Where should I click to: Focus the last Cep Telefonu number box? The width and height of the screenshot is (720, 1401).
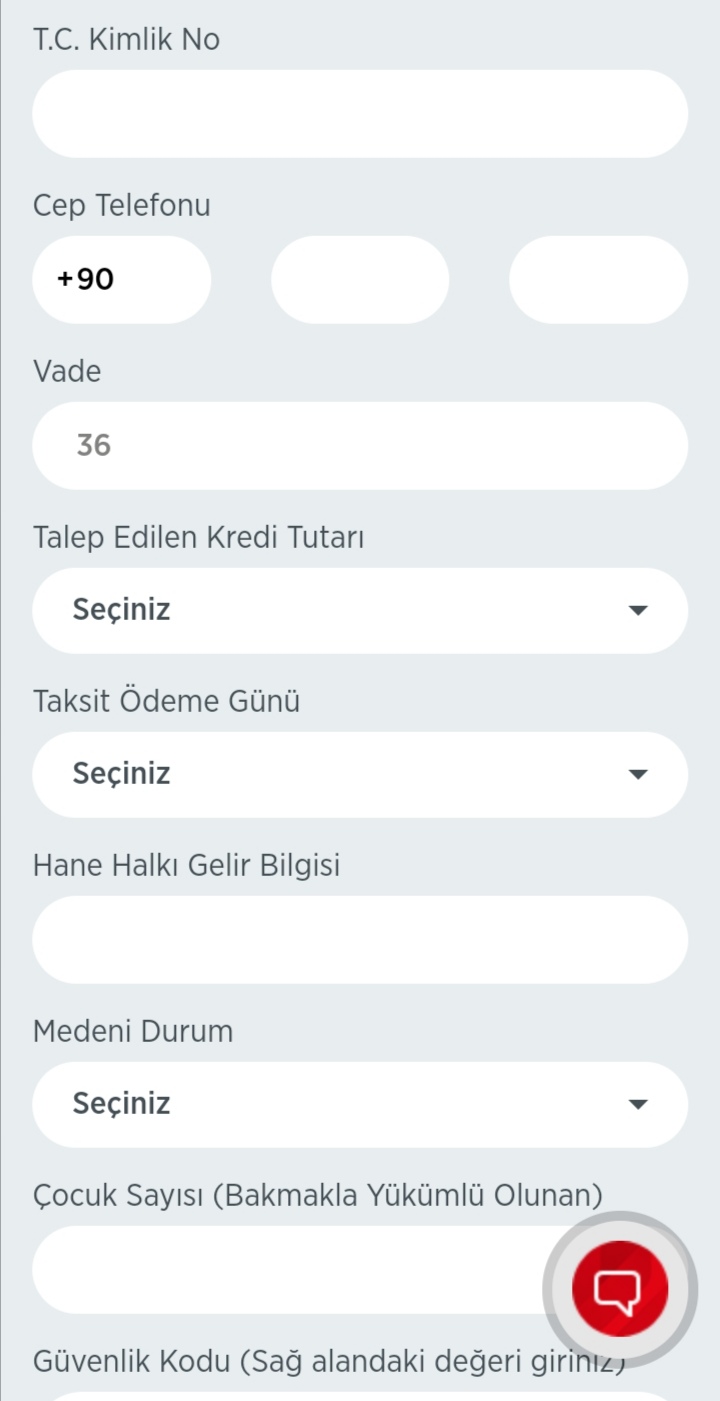click(x=598, y=280)
